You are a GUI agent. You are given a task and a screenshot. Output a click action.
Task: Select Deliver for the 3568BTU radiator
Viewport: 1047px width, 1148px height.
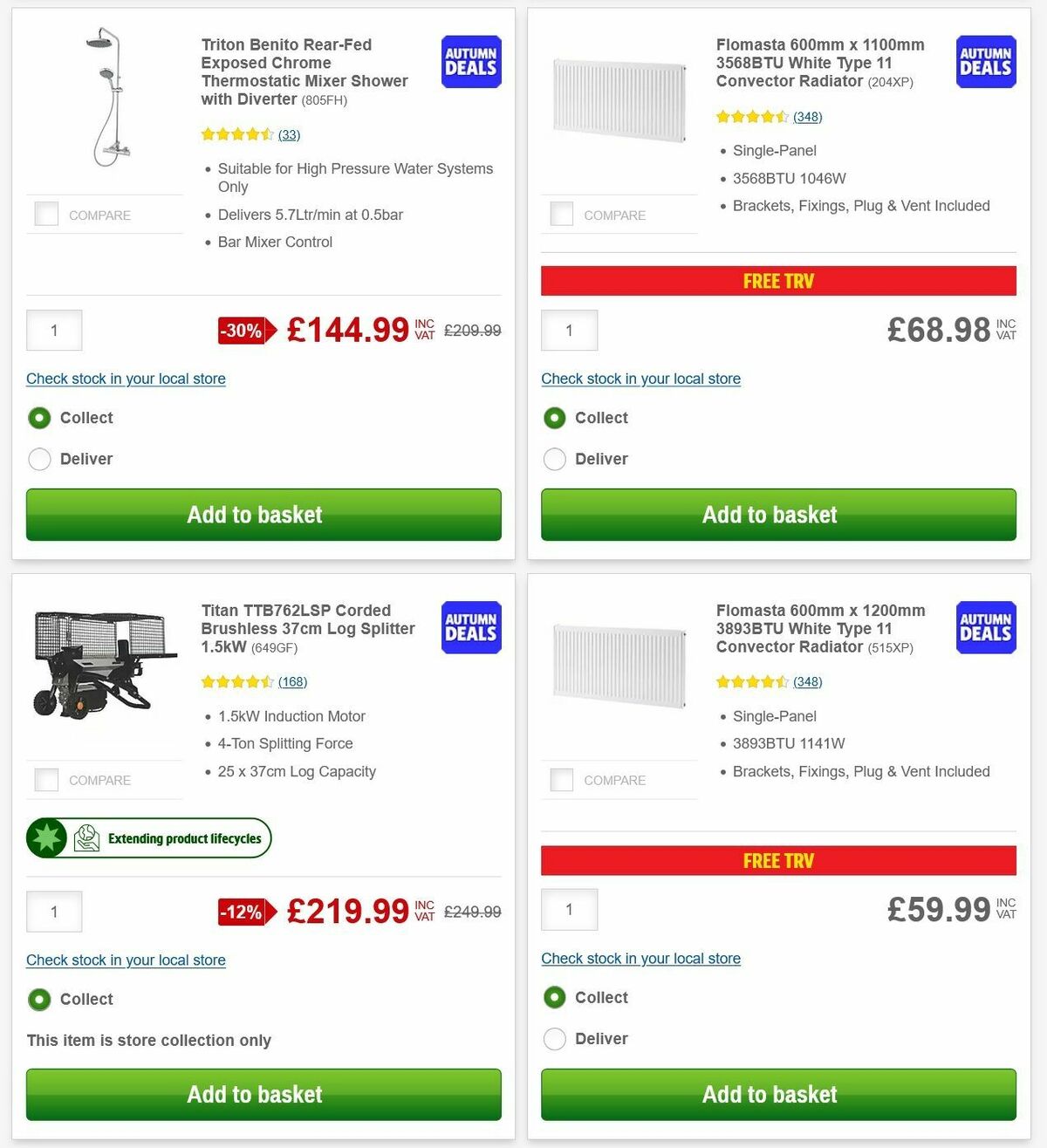point(555,459)
